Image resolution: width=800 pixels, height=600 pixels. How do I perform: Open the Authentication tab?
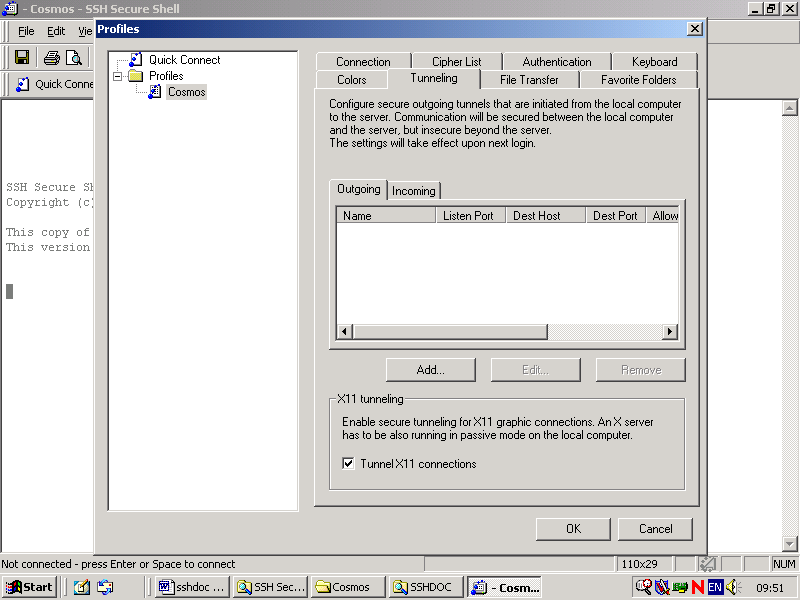(556, 62)
